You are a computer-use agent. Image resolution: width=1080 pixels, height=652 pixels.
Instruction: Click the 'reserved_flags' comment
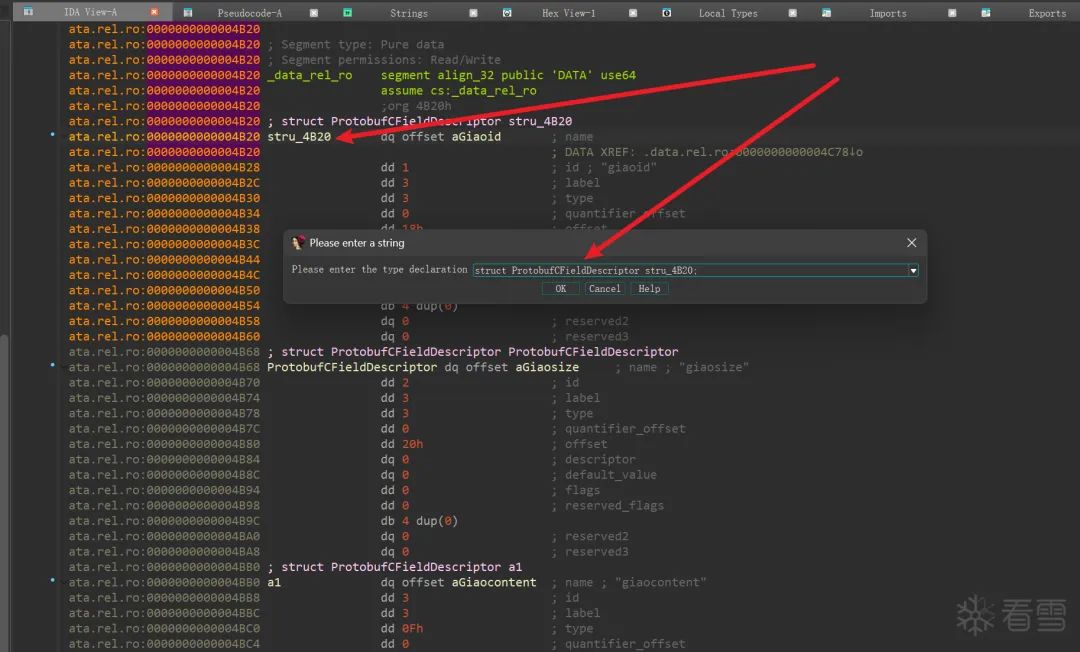[x=614, y=505]
